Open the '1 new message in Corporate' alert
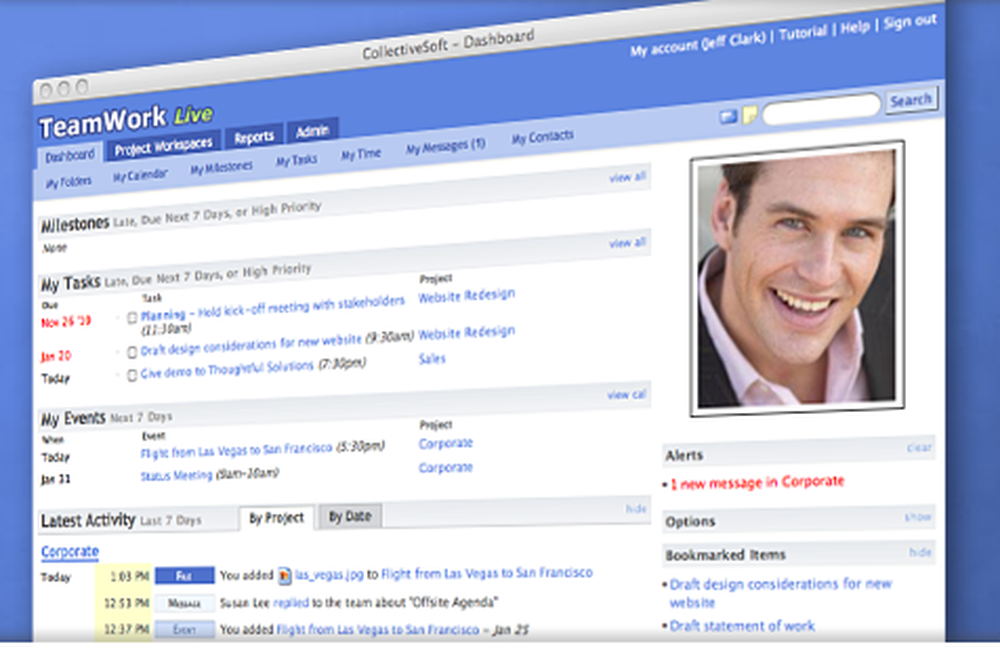Viewport: 1000px width, 661px height. click(757, 482)
